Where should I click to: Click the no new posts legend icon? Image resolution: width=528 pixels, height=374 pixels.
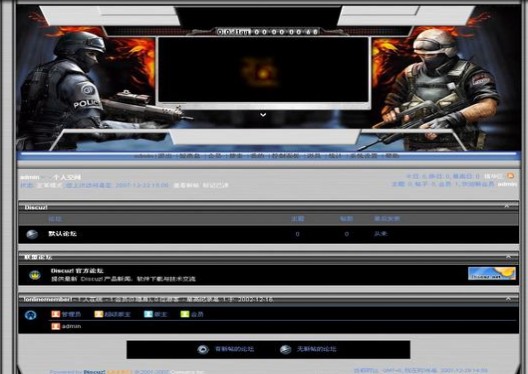[286, 349]
